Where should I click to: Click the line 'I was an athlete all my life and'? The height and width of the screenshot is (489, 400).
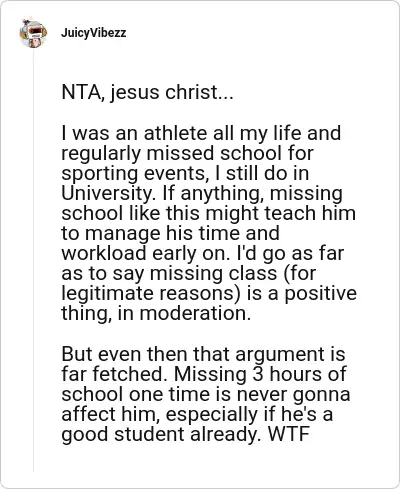[x=201, y=133]
